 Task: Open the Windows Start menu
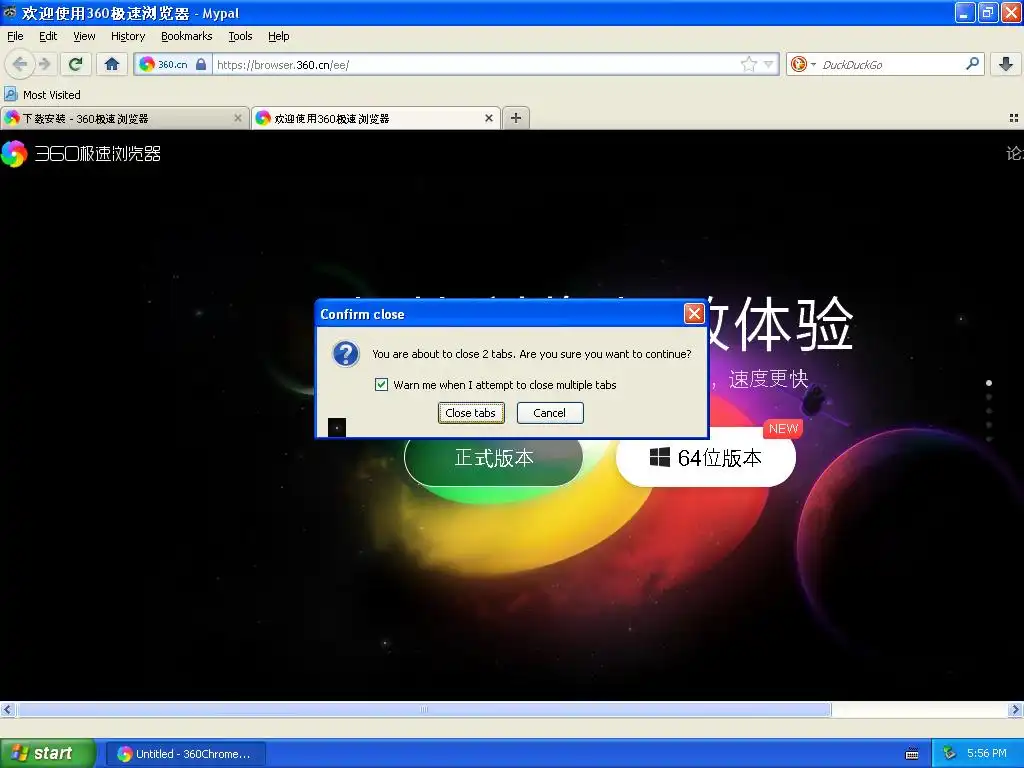[48, 754]
